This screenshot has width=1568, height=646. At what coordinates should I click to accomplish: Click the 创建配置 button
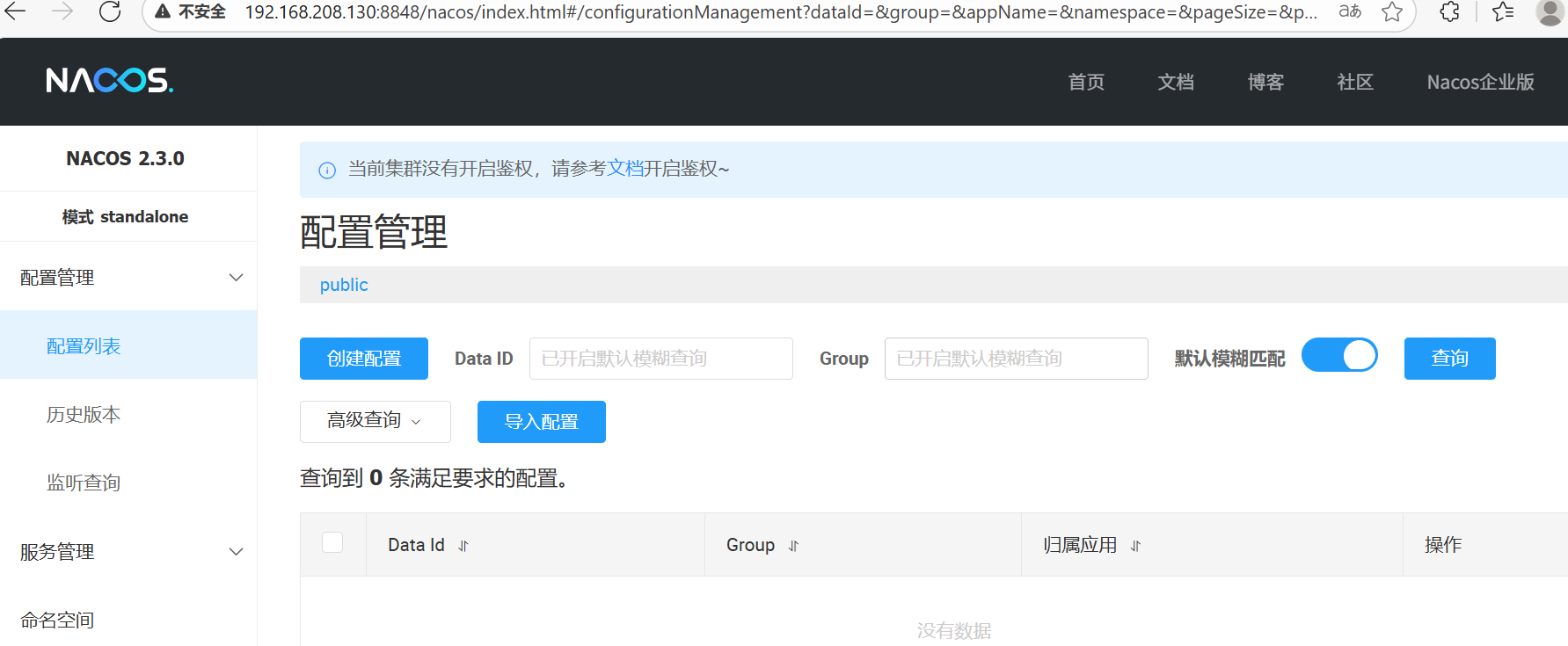[x=364, y=359]
